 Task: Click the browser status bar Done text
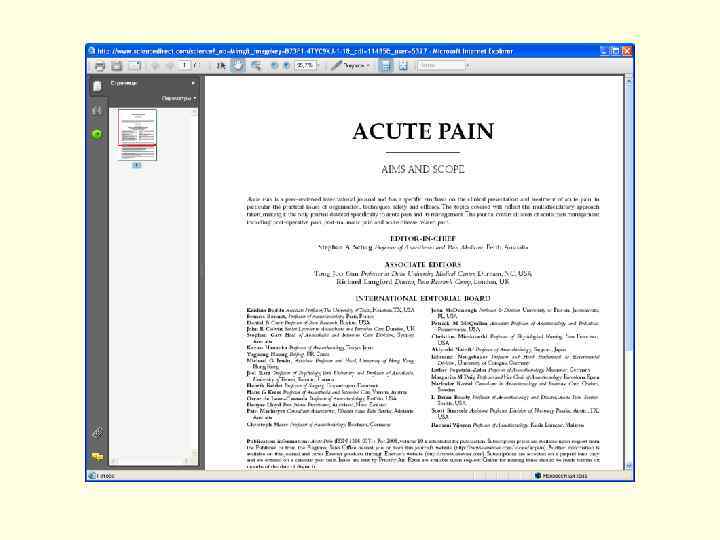(x=105, y=476)
